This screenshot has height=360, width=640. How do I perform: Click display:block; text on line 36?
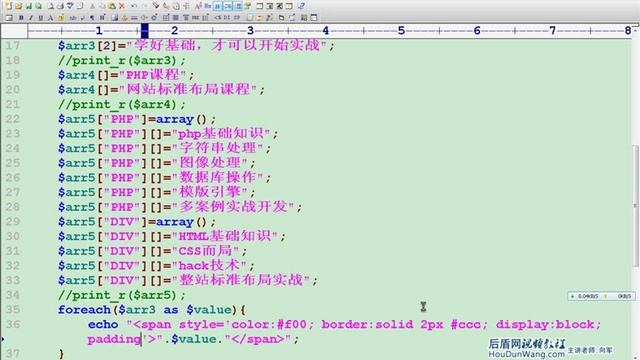[x=548, y=324]
